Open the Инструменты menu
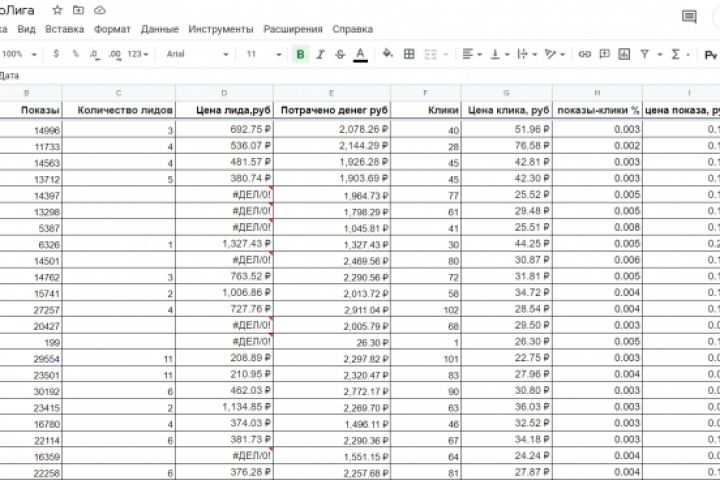720x480 pixels. 220,29
